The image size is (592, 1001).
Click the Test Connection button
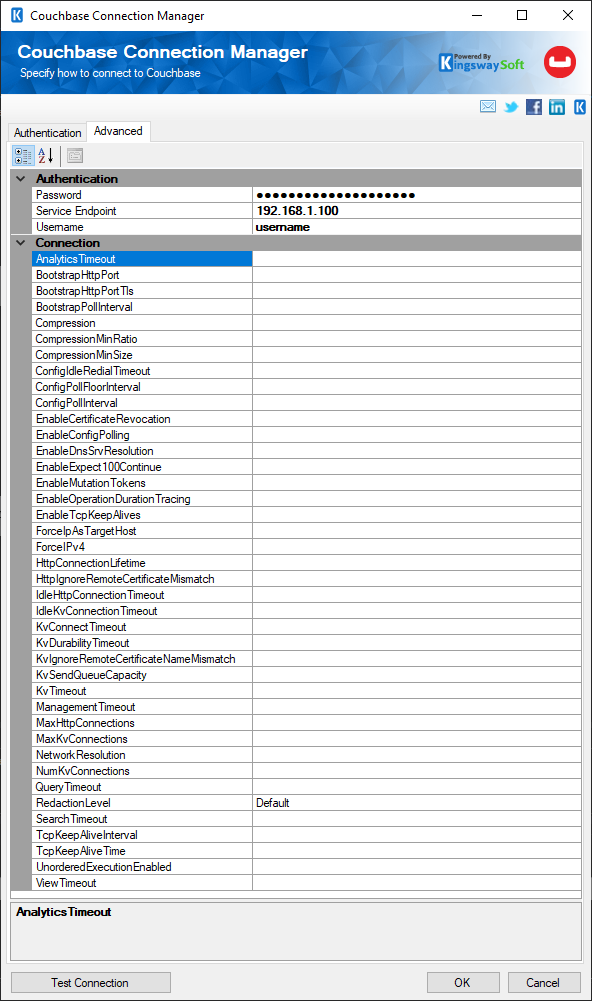point(91,982)
